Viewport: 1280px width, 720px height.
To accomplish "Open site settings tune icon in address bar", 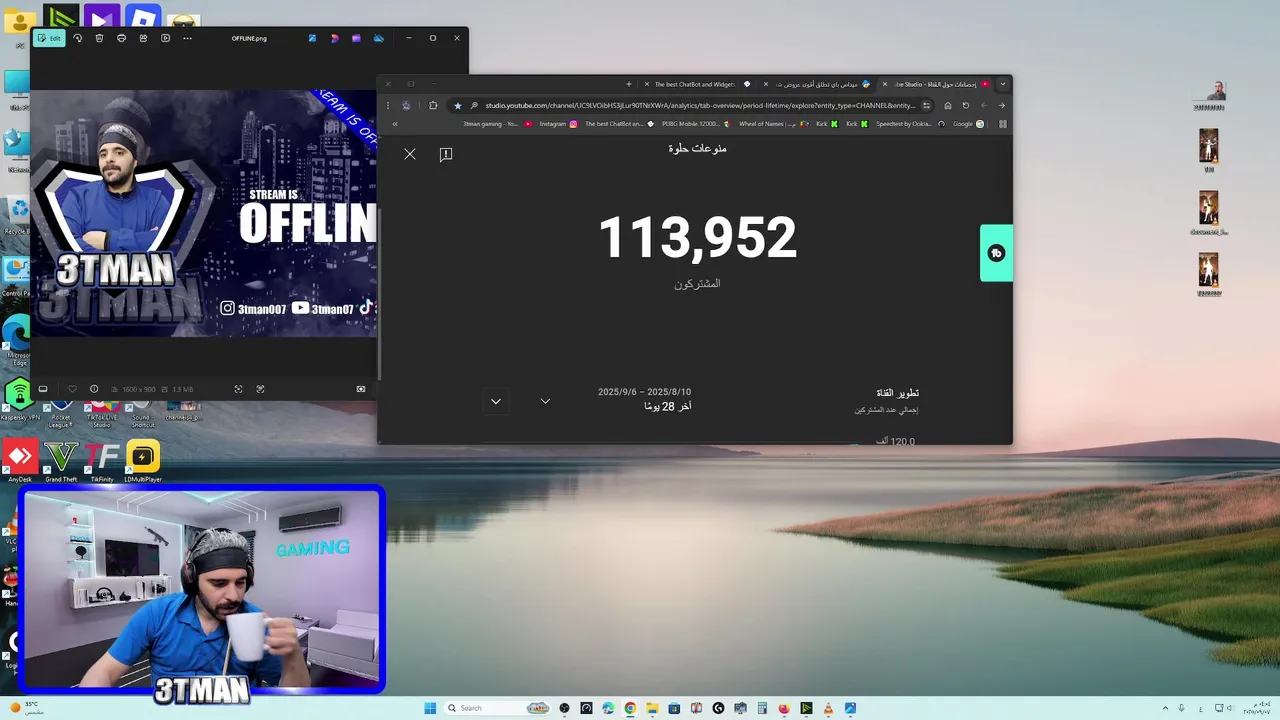I will click(x=926, y=105).
